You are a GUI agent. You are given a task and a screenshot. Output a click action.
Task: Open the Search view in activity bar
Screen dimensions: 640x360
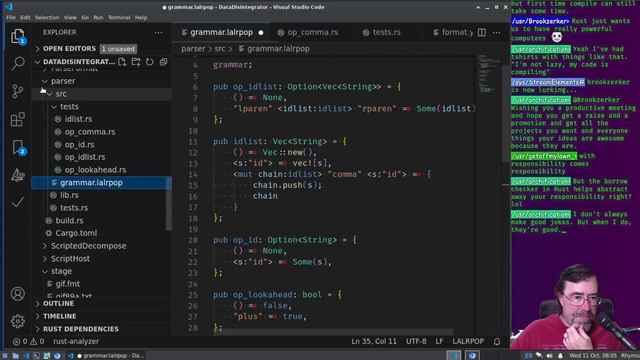click(18, 63)
